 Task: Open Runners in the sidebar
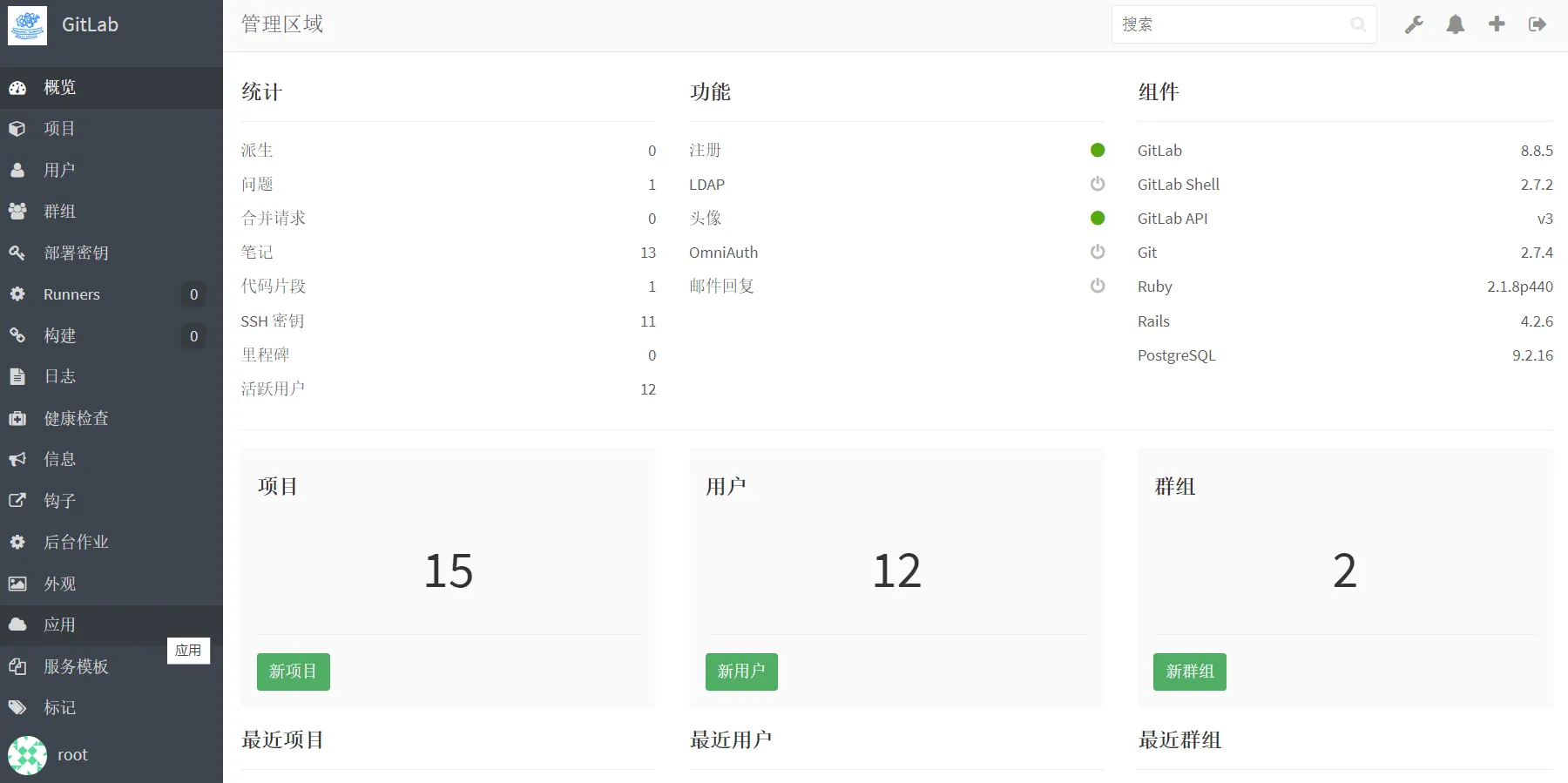[72, 294]
